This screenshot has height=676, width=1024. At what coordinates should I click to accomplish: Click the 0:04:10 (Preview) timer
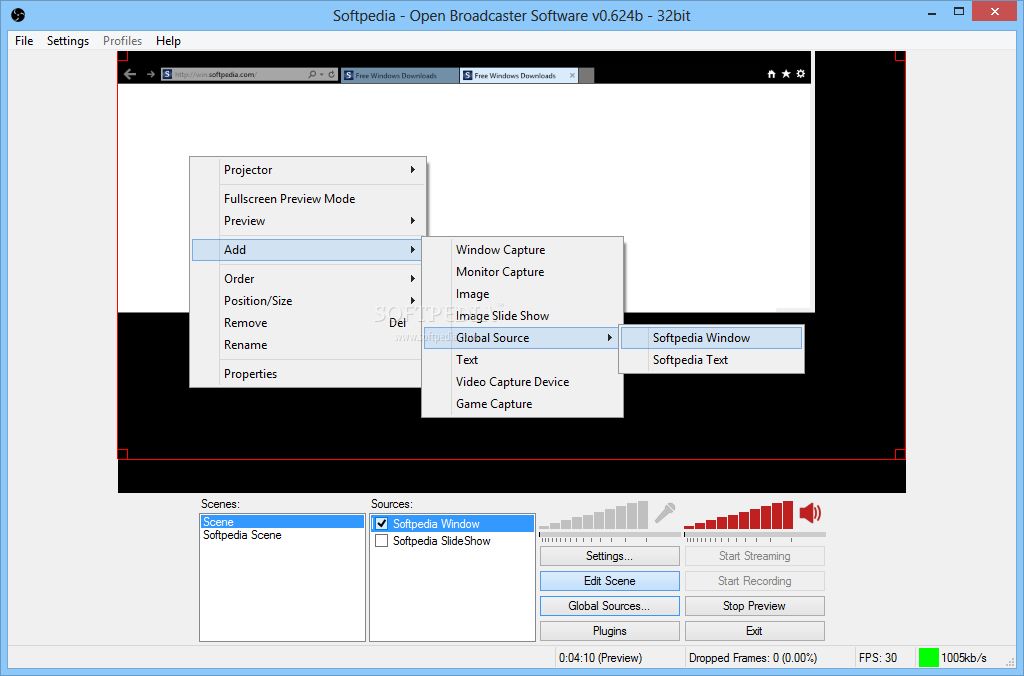click(600, 658)
